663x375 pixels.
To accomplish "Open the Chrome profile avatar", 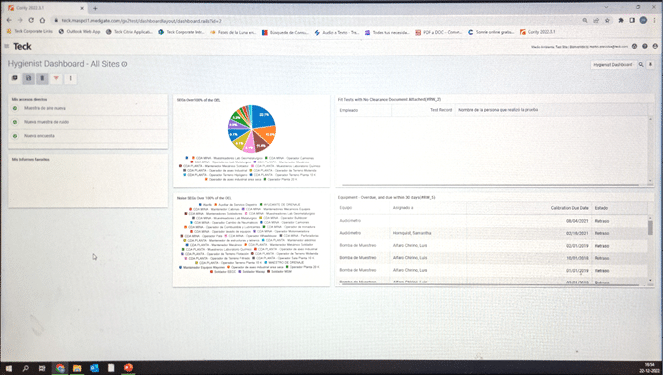I will tap(643, 20).
